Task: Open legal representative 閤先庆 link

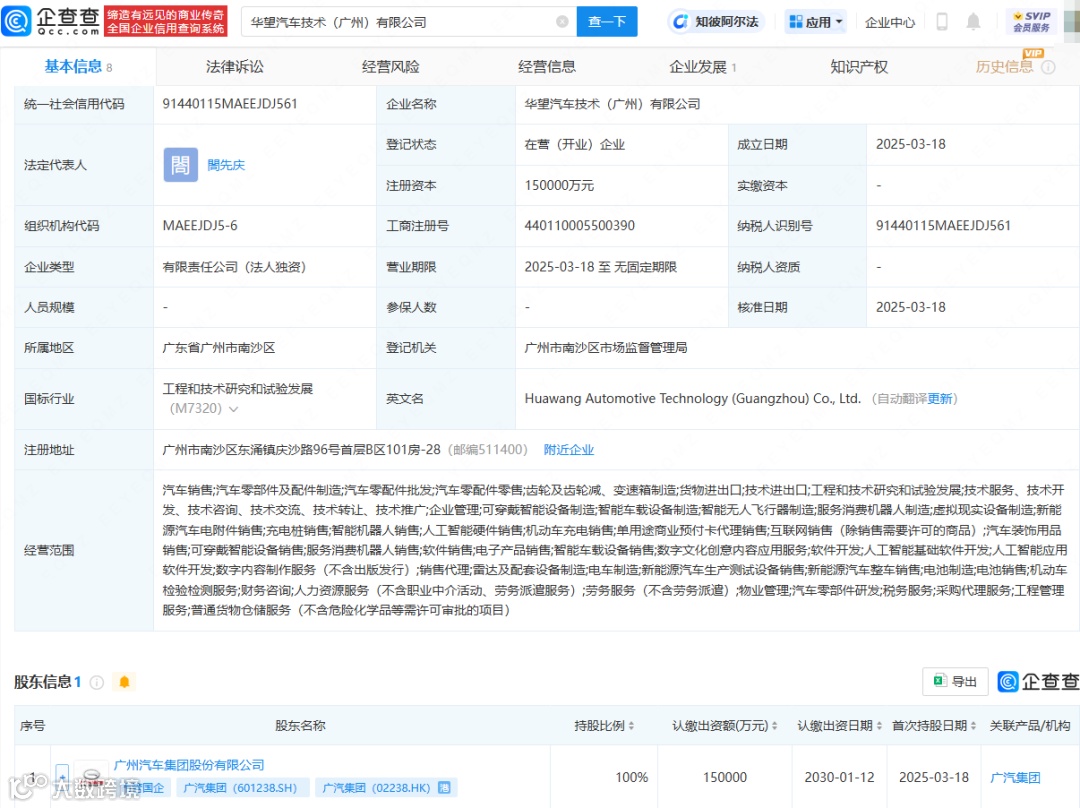Action: click(x=226, y=165)
